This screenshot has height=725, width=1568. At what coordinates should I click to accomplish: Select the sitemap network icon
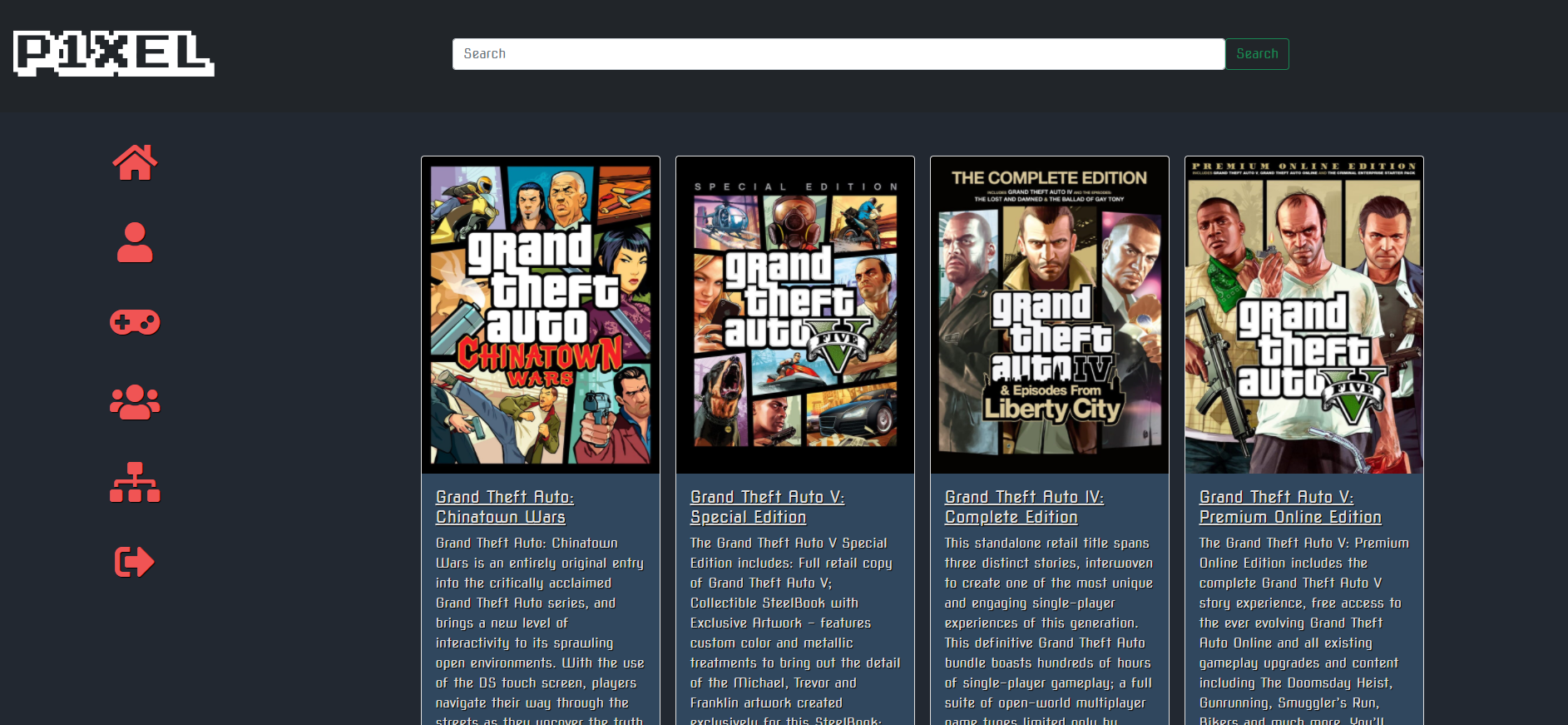(135, 482)
